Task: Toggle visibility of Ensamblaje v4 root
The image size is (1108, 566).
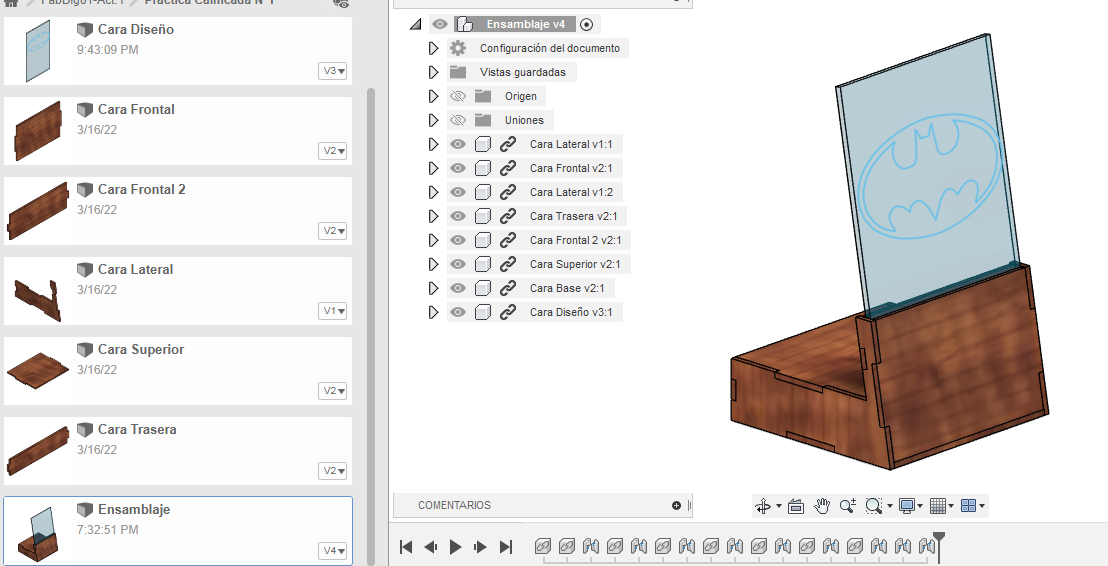Action: 440,25
